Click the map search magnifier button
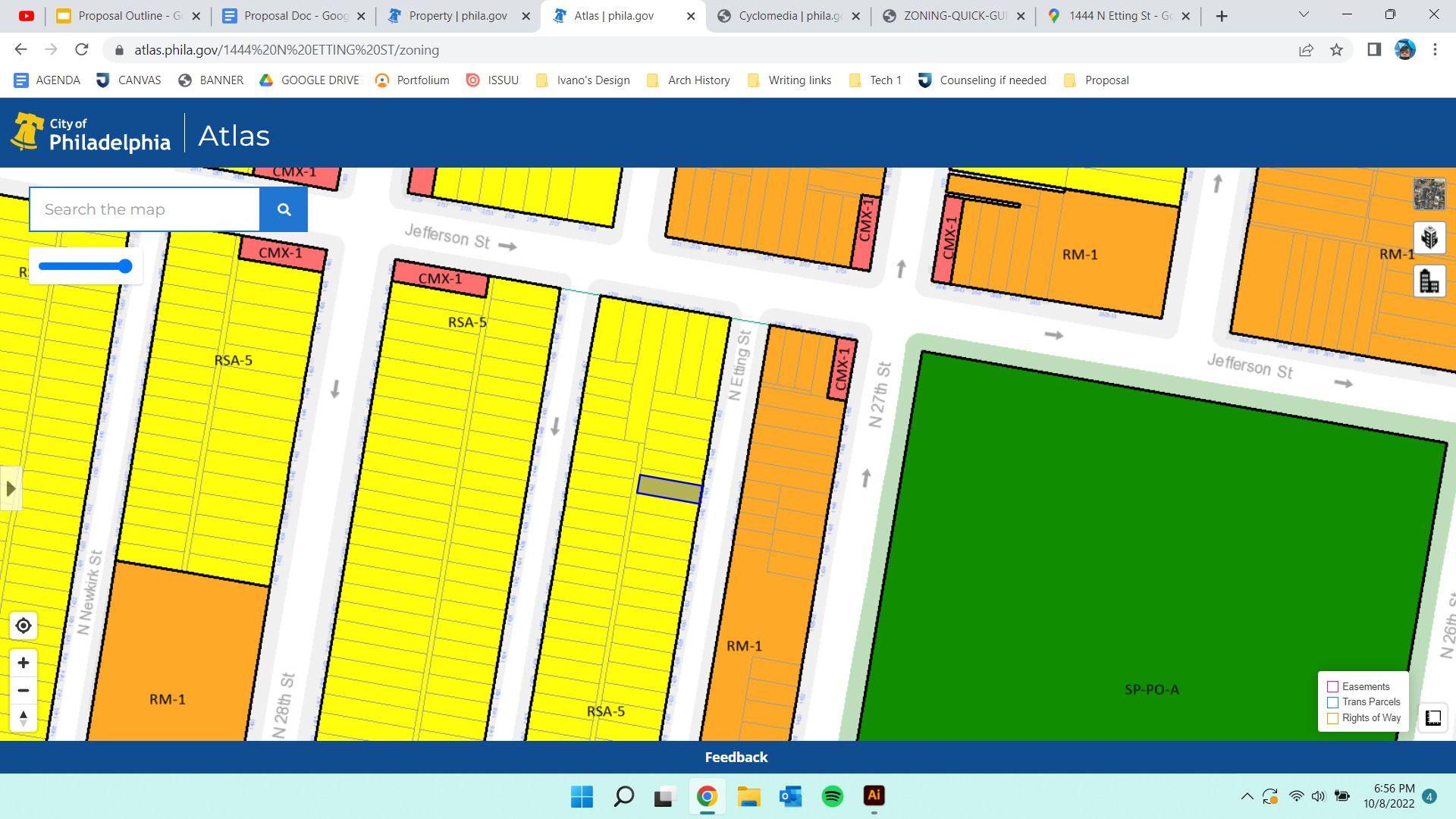The image size is (1456, 819). pos(284,209)
